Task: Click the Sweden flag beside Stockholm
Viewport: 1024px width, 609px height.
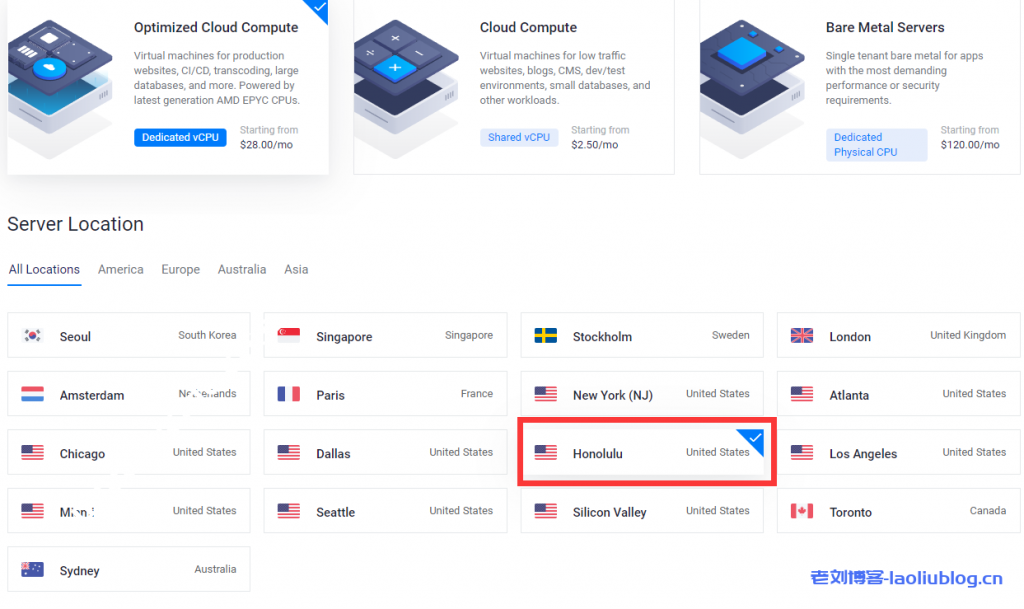Action: point(546,336)
